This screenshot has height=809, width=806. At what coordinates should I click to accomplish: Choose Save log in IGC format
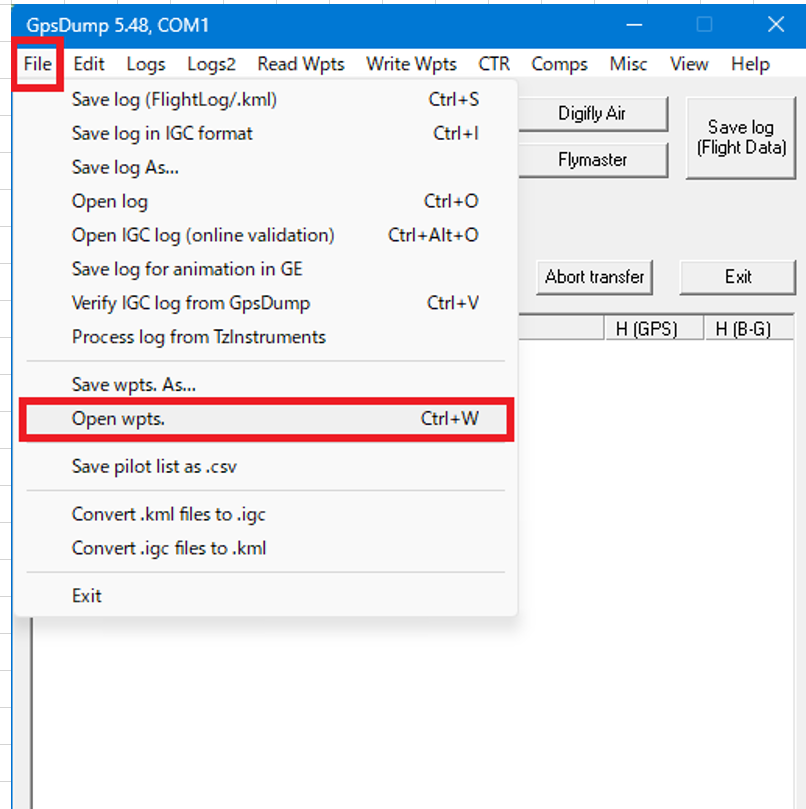click(162, 133)
